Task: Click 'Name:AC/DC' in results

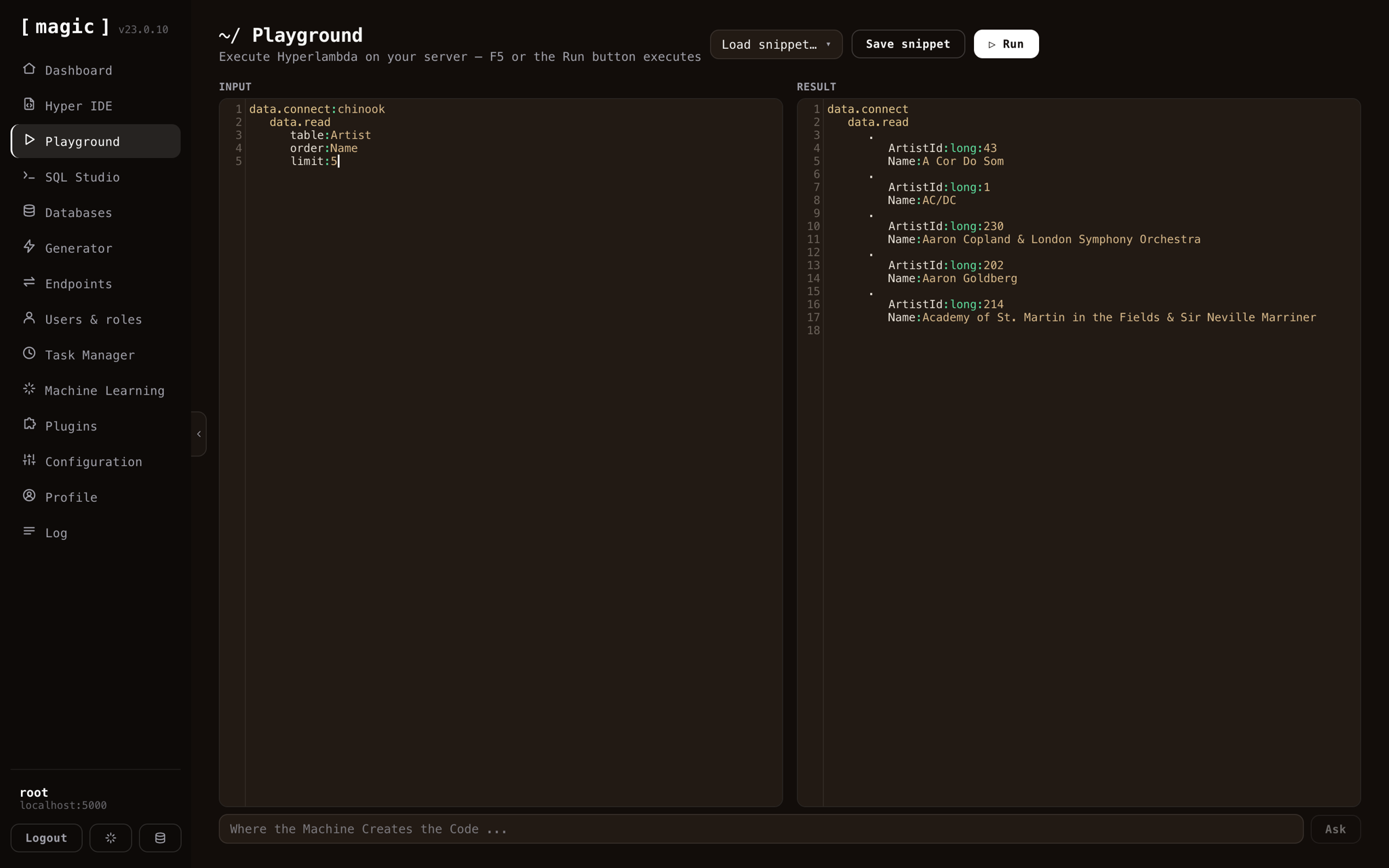Action: click(x=922, y=200)
